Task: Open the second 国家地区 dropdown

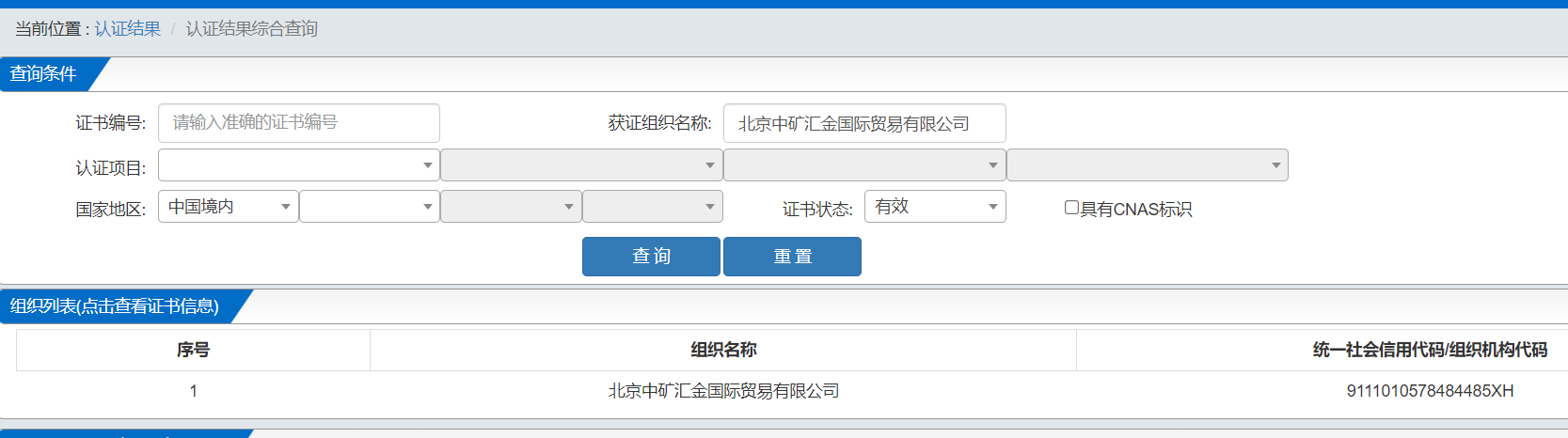Action: point(370,207)
